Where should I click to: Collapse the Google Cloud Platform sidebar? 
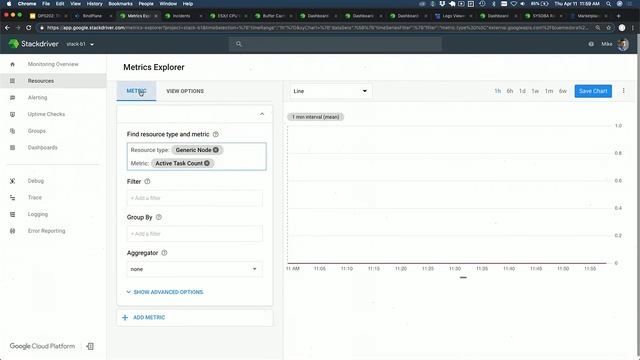pos(90,346)
